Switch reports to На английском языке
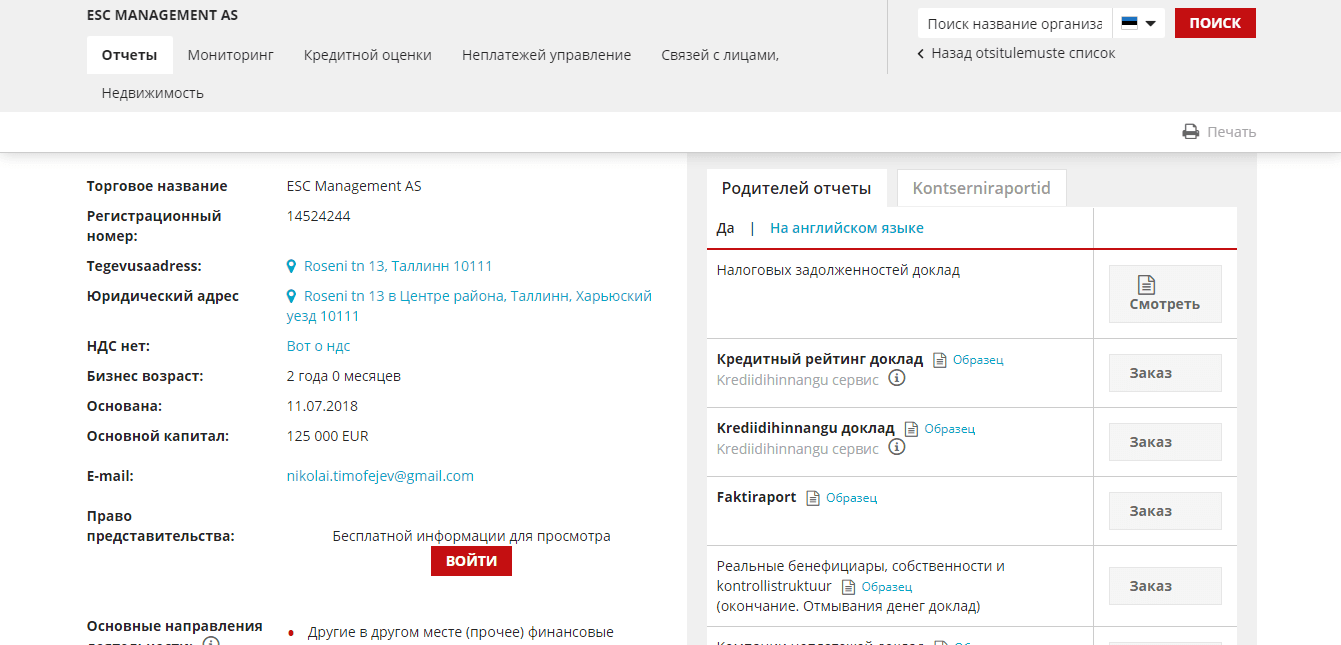The height and width of the screenshot is (645, 1341). (846, 228)
